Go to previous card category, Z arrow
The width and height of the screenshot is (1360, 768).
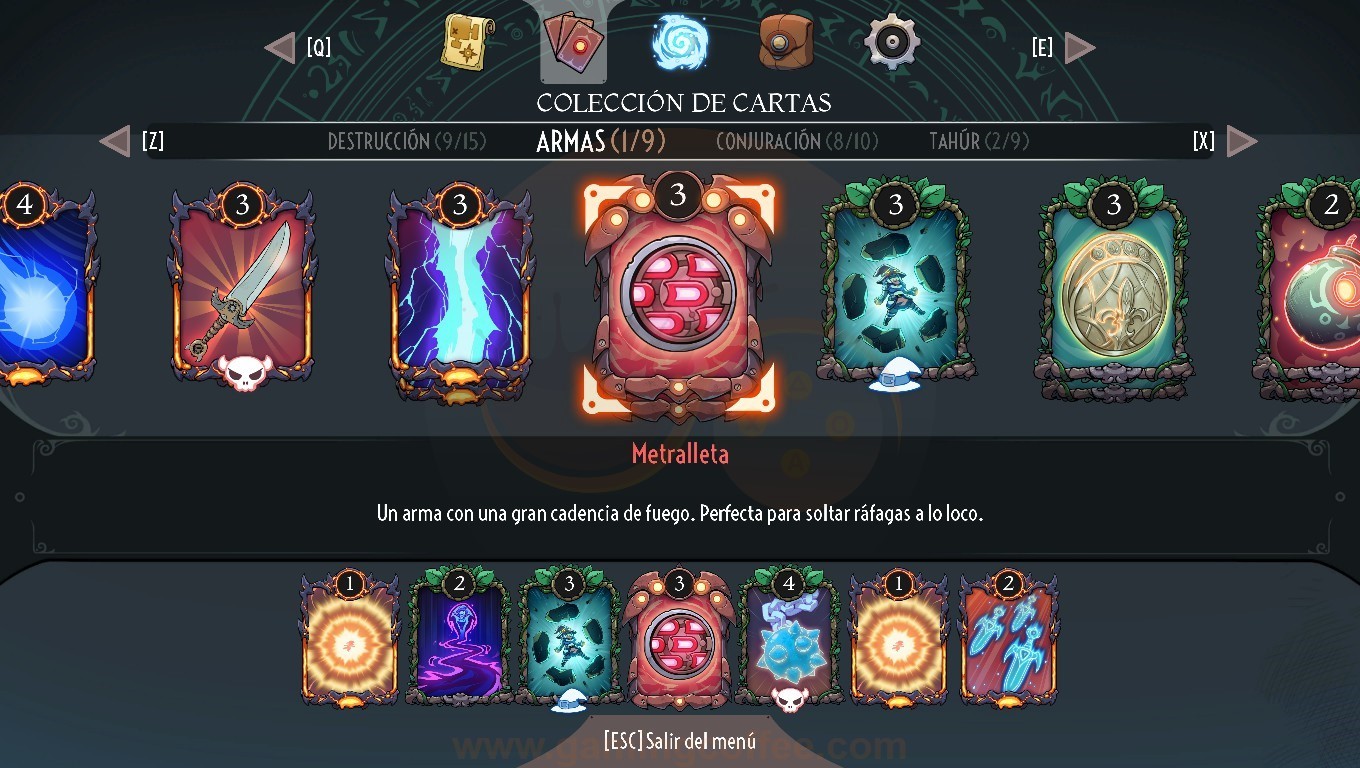(115, 141)
